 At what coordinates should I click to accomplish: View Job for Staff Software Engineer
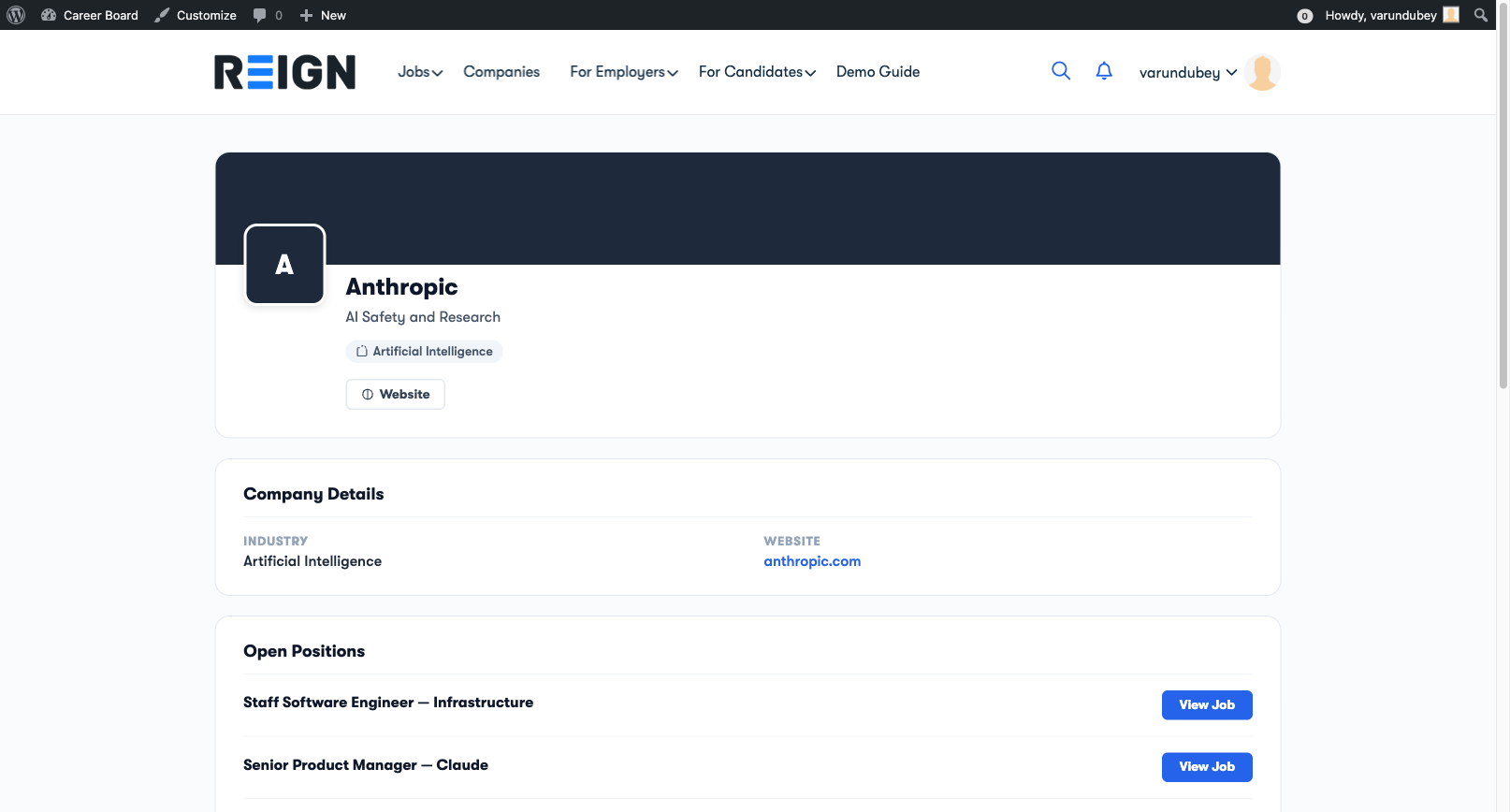(x=1207, y=705)
